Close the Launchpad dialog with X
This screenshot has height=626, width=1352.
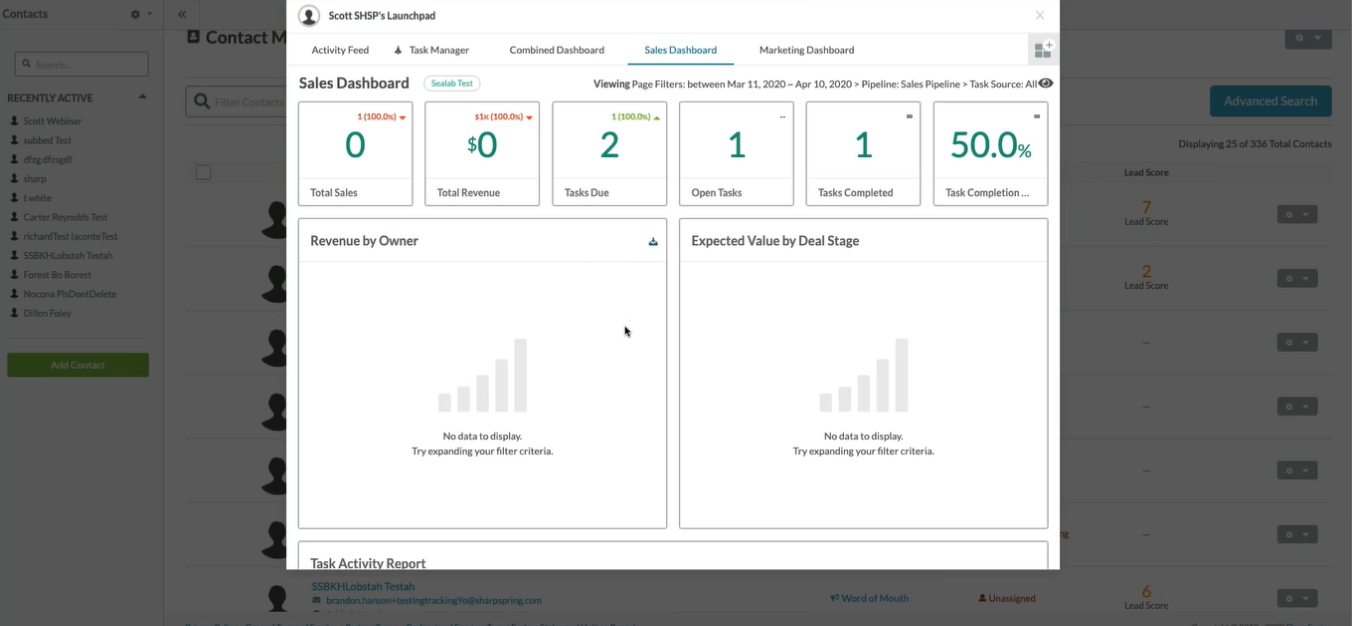[1040, 16]
